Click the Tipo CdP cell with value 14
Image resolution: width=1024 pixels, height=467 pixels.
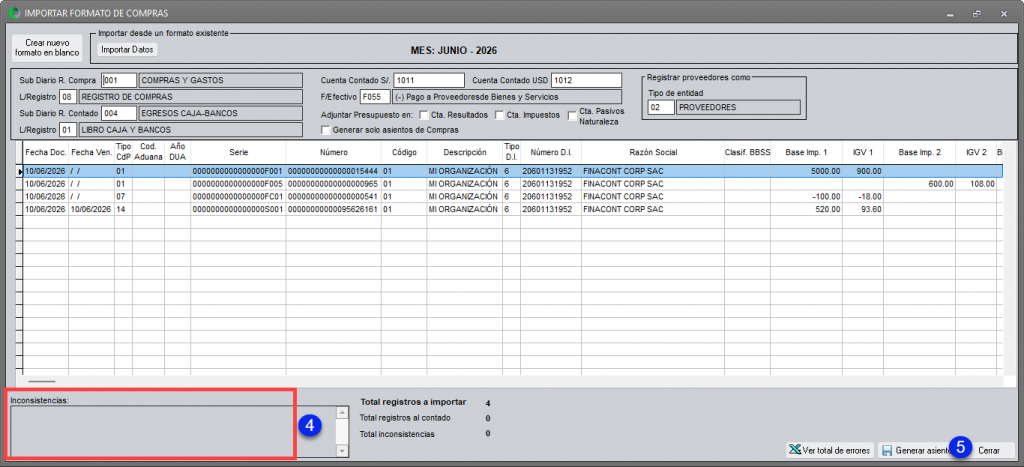[123, 209]
